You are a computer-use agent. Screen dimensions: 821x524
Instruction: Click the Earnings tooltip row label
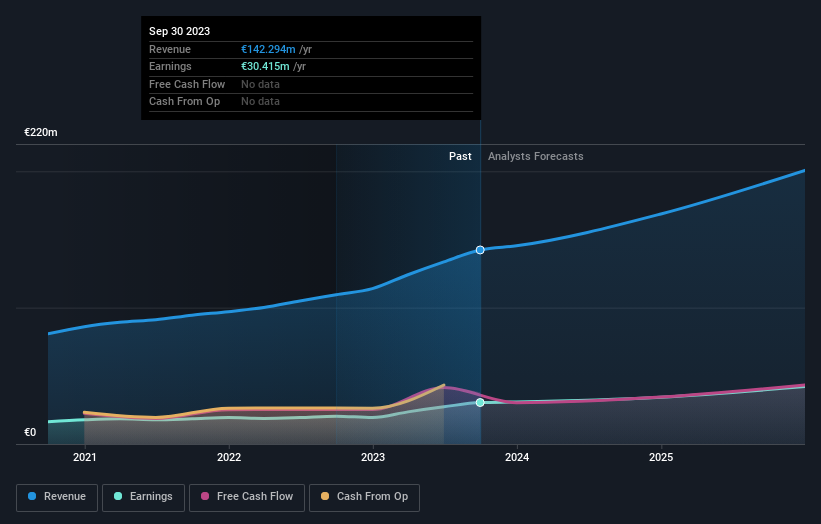pos(170,66)
